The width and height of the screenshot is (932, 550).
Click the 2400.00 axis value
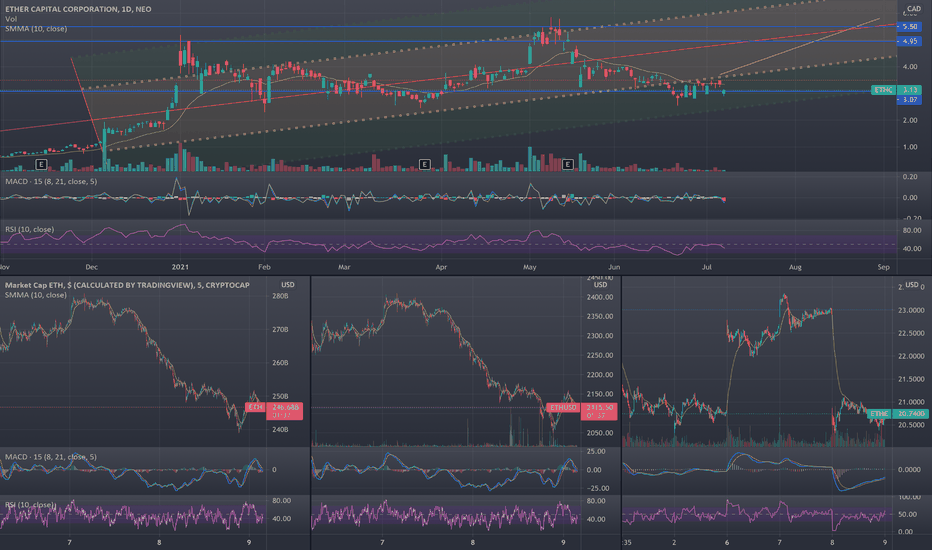click(x=600, y=297)
